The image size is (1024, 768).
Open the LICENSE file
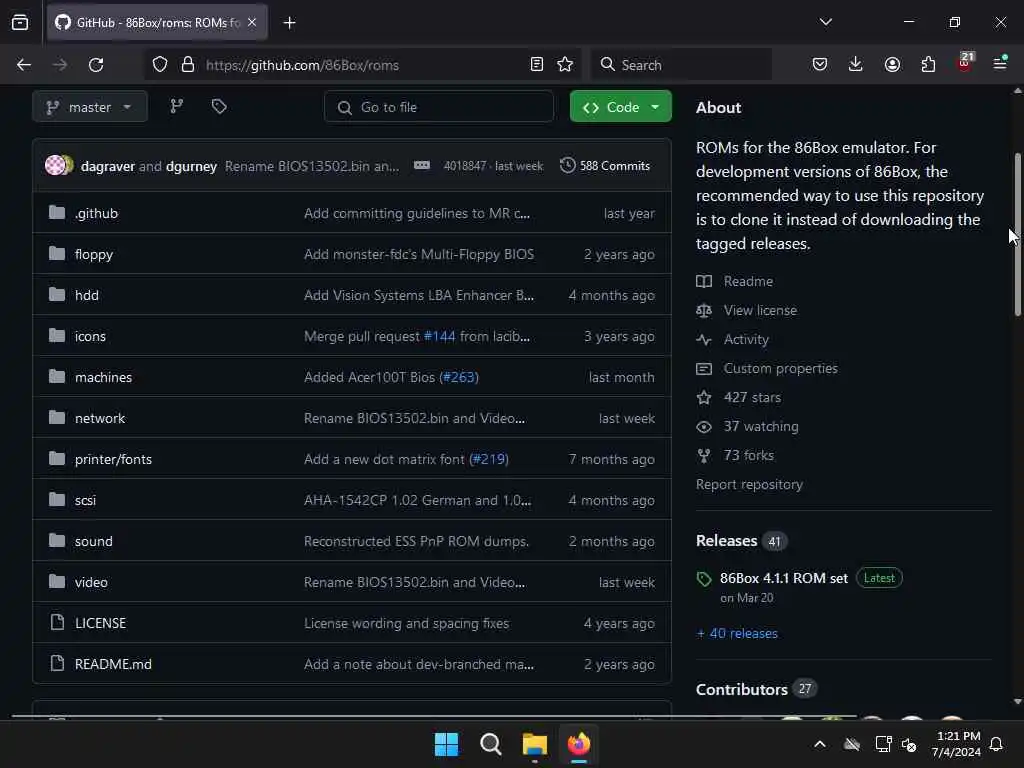click(x=101, y=623)
